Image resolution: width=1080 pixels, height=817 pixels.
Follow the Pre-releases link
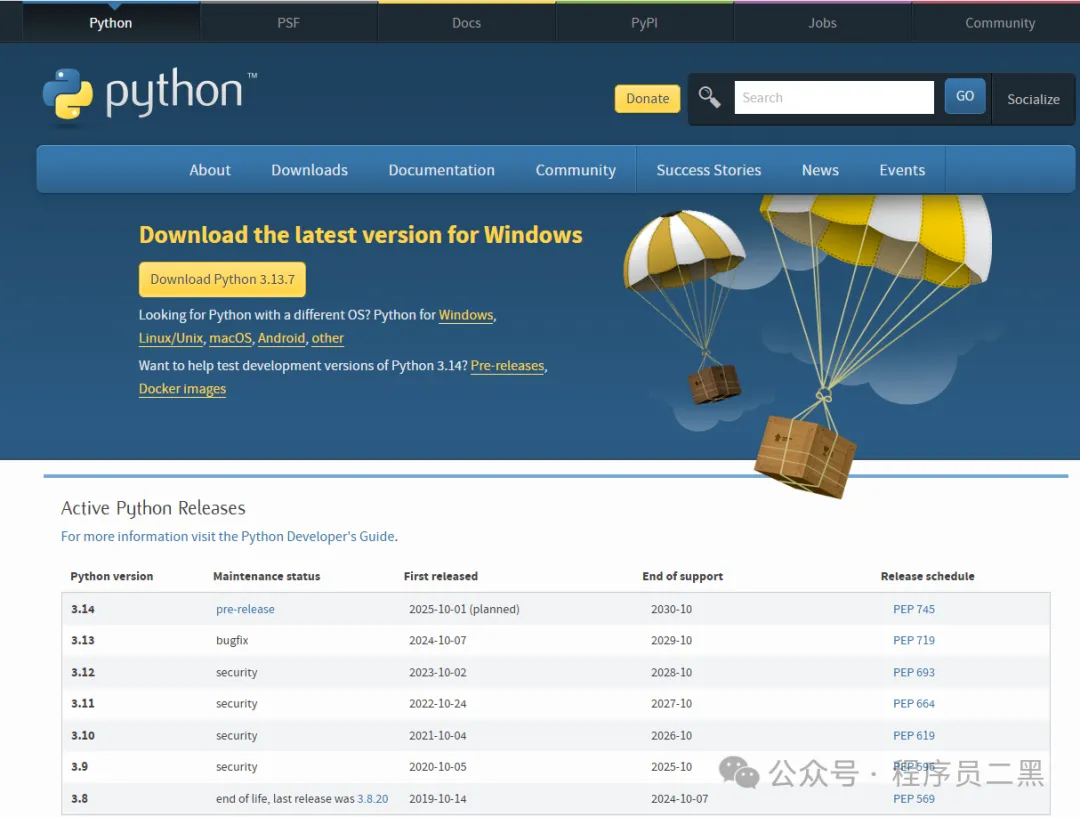507,366
